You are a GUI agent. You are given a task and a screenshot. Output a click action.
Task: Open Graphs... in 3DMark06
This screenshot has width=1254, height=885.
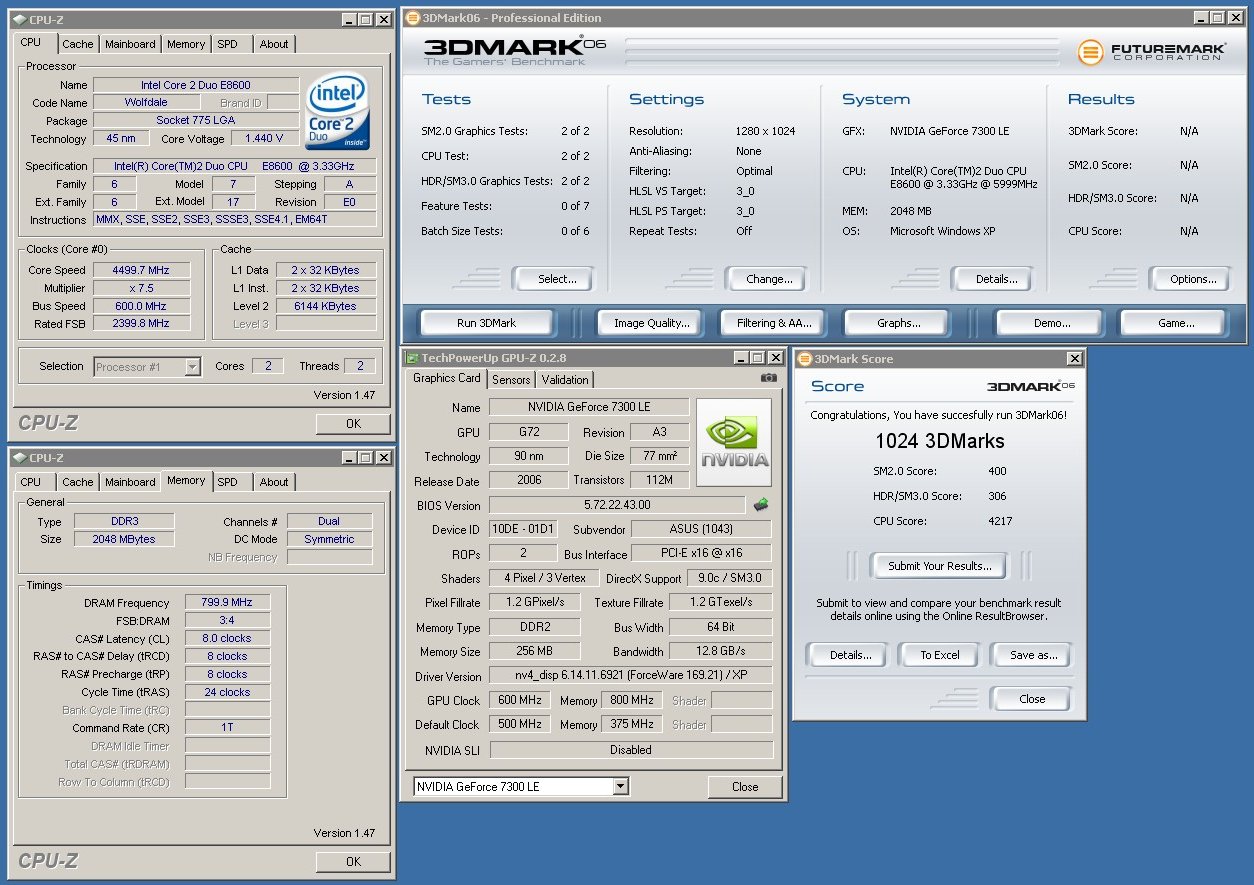899,323
